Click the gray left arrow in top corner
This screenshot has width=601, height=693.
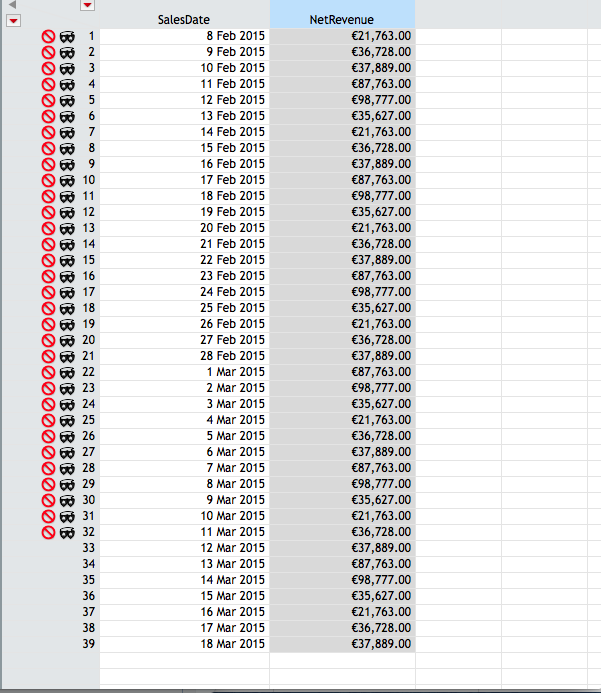tap(12, 5)
